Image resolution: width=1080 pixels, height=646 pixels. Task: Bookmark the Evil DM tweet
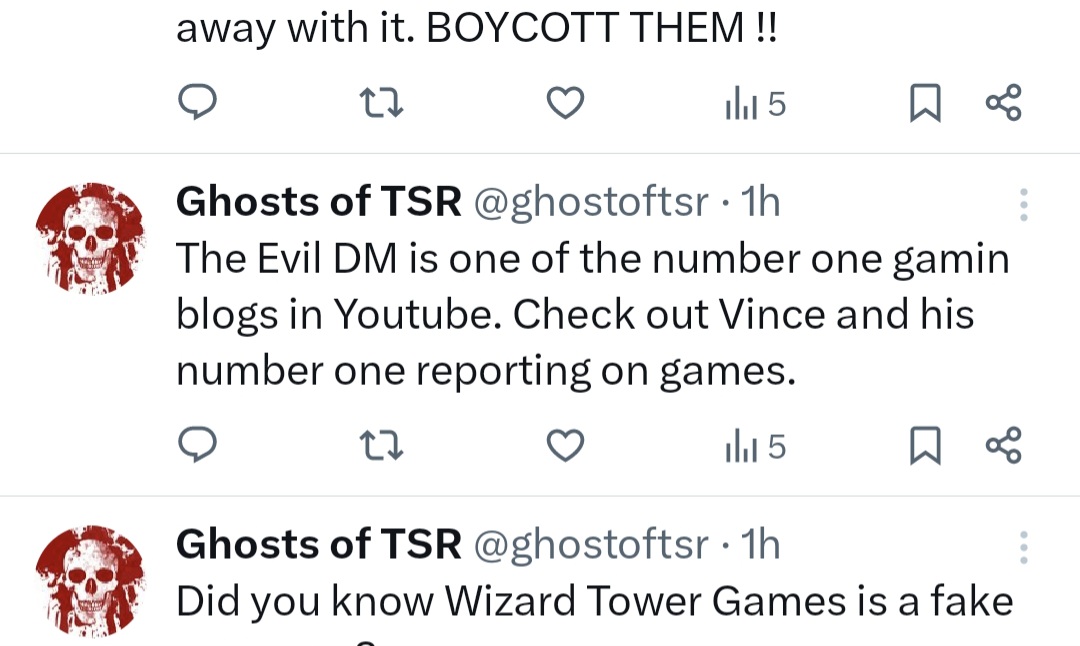click(x=925, y=446)
